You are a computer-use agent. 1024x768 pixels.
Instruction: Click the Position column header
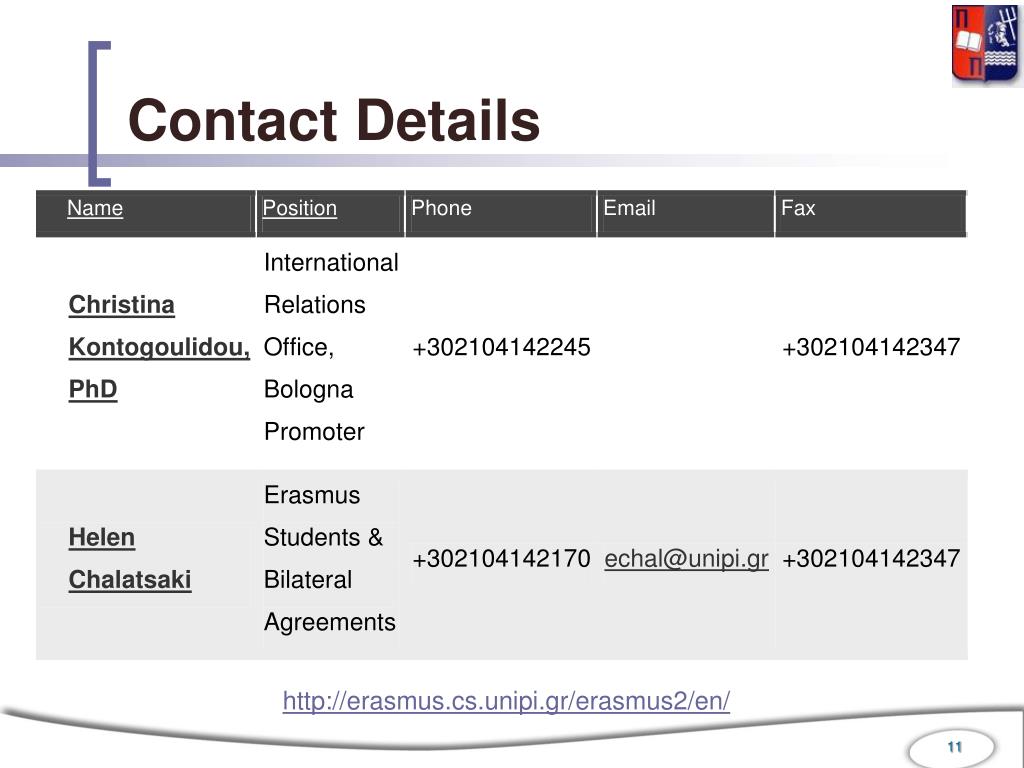point(299,208)
